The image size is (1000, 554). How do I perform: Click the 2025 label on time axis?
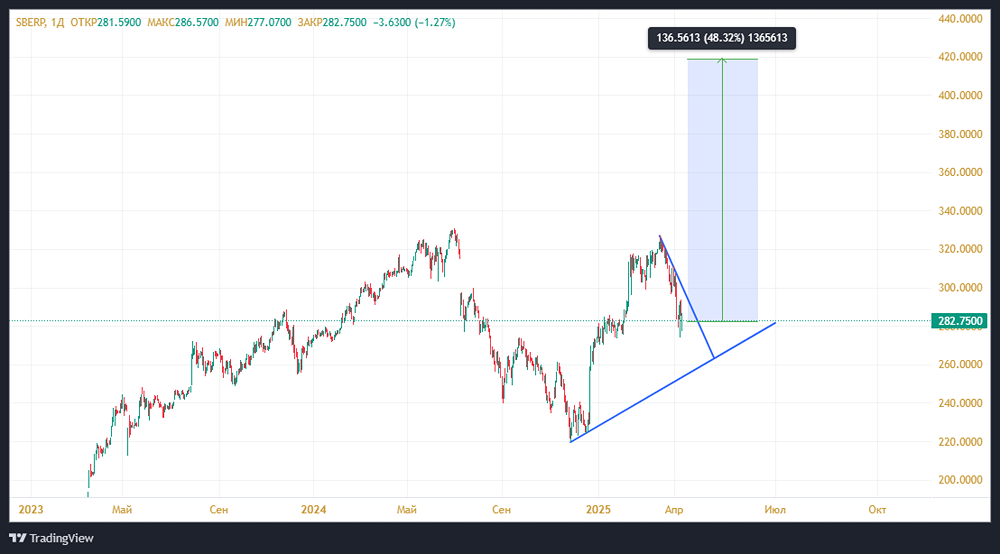tap(598, 509)
